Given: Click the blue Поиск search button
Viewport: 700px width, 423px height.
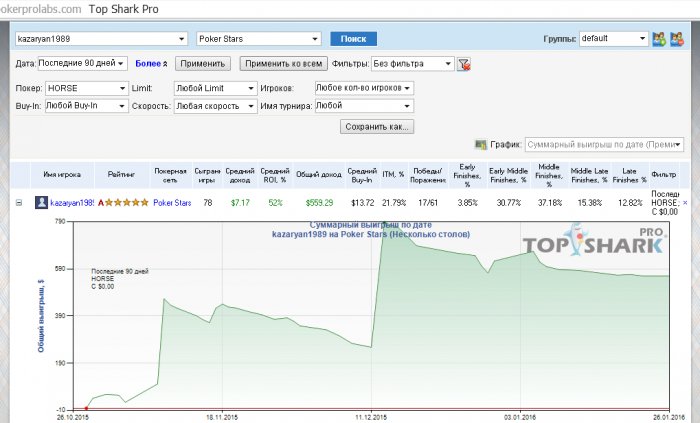Looking at the screenshot, I should coord(354,39).
